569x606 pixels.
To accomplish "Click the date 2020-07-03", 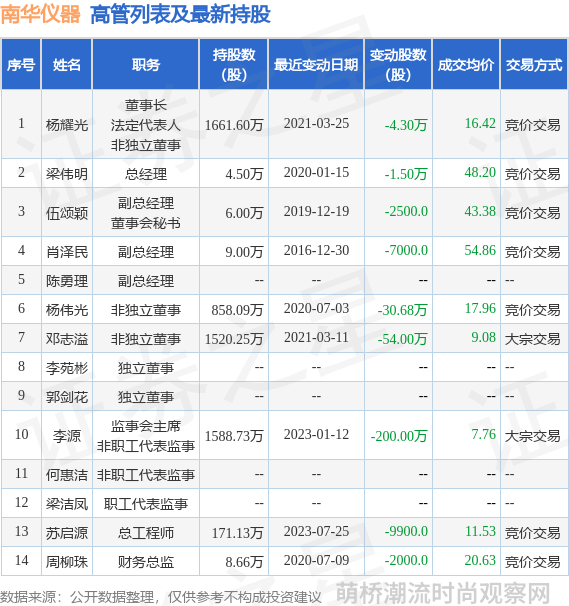I will [316, 308].
